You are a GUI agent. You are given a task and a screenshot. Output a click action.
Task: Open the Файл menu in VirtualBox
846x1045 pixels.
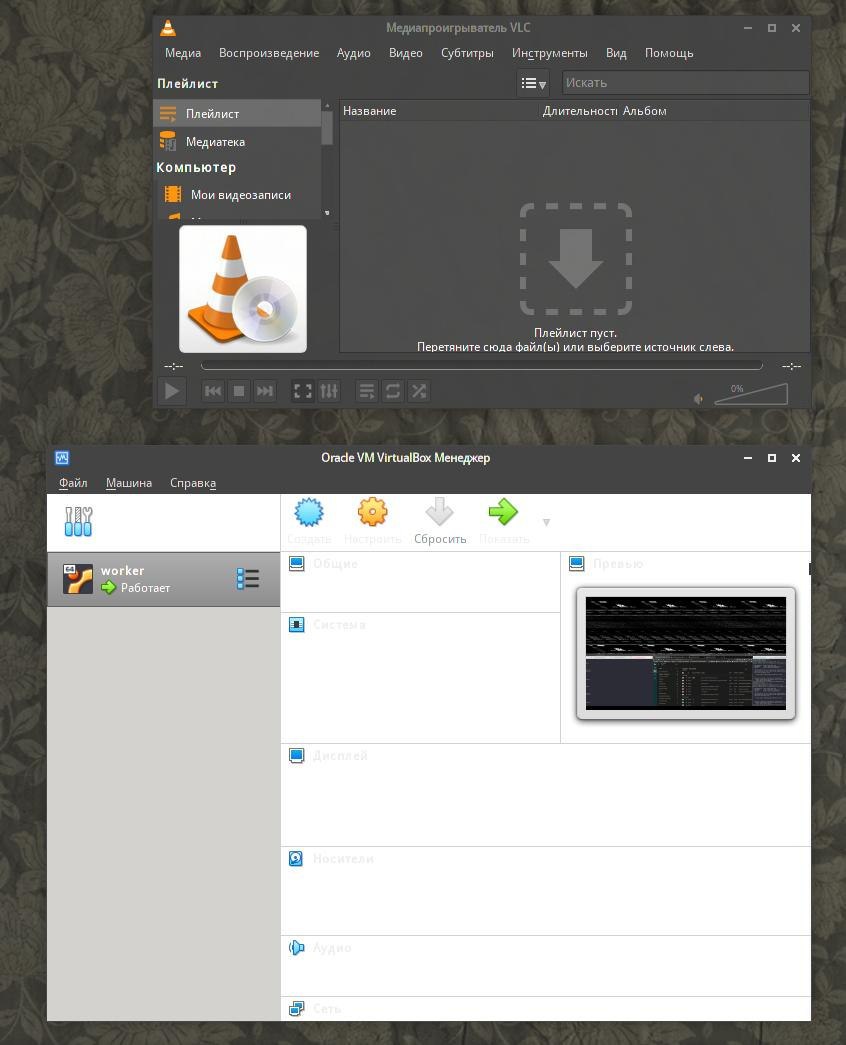[x=73, y=483]
